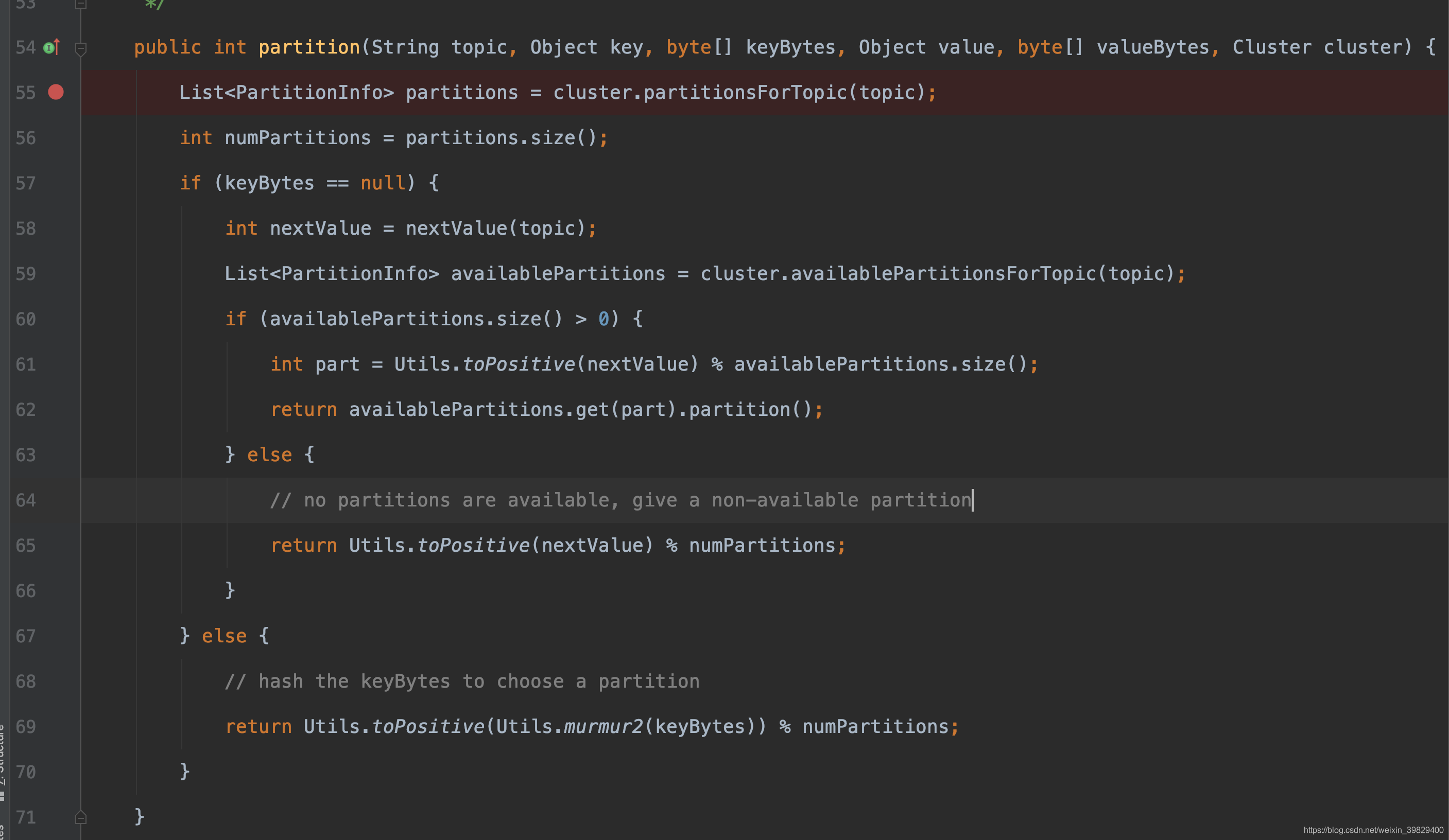The image size is (1449, 840).
Task: Click line number 60 in the gutter
Action: [x=26, y=319]
